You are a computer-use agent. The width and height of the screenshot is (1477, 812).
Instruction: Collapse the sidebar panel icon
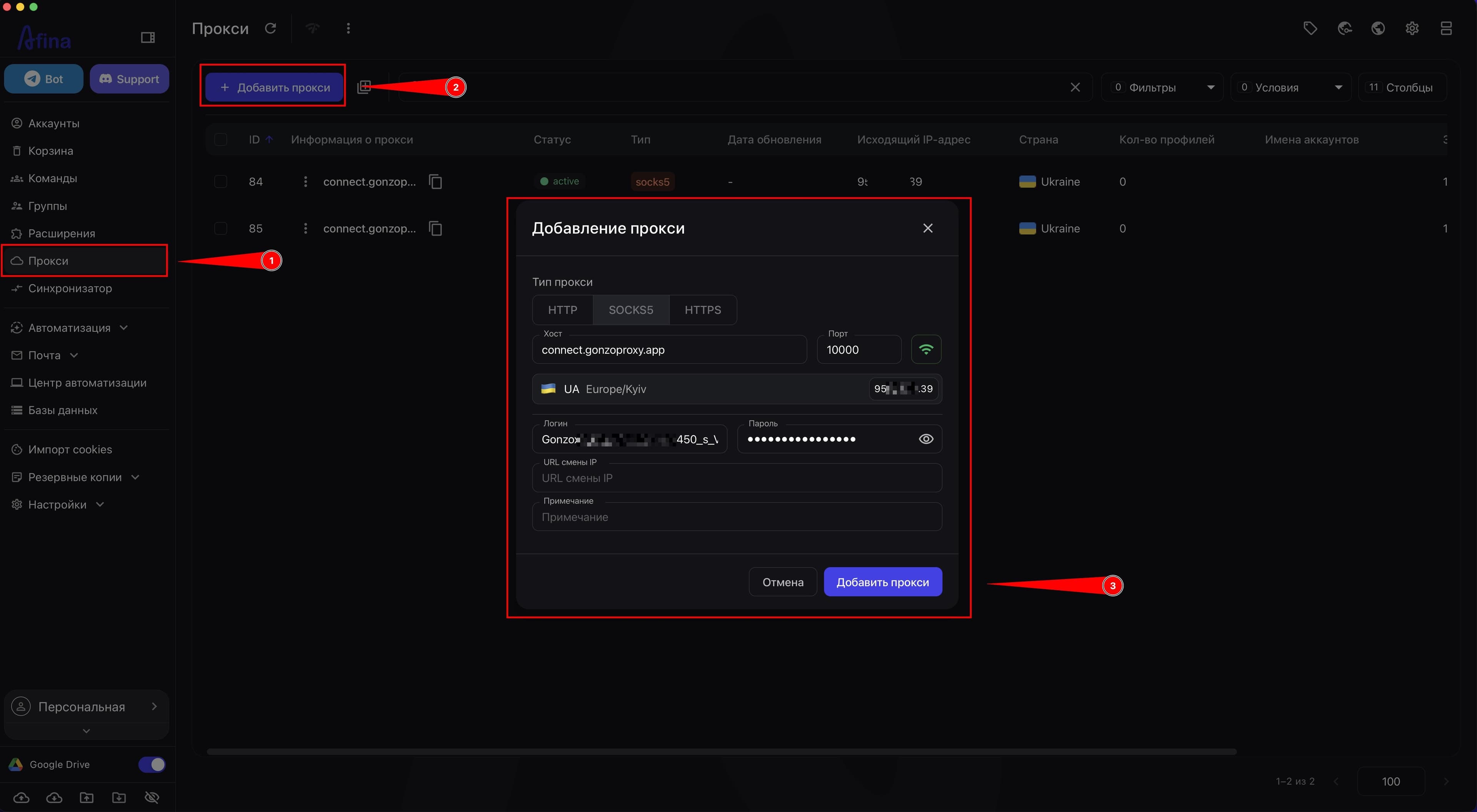(148, 38)
